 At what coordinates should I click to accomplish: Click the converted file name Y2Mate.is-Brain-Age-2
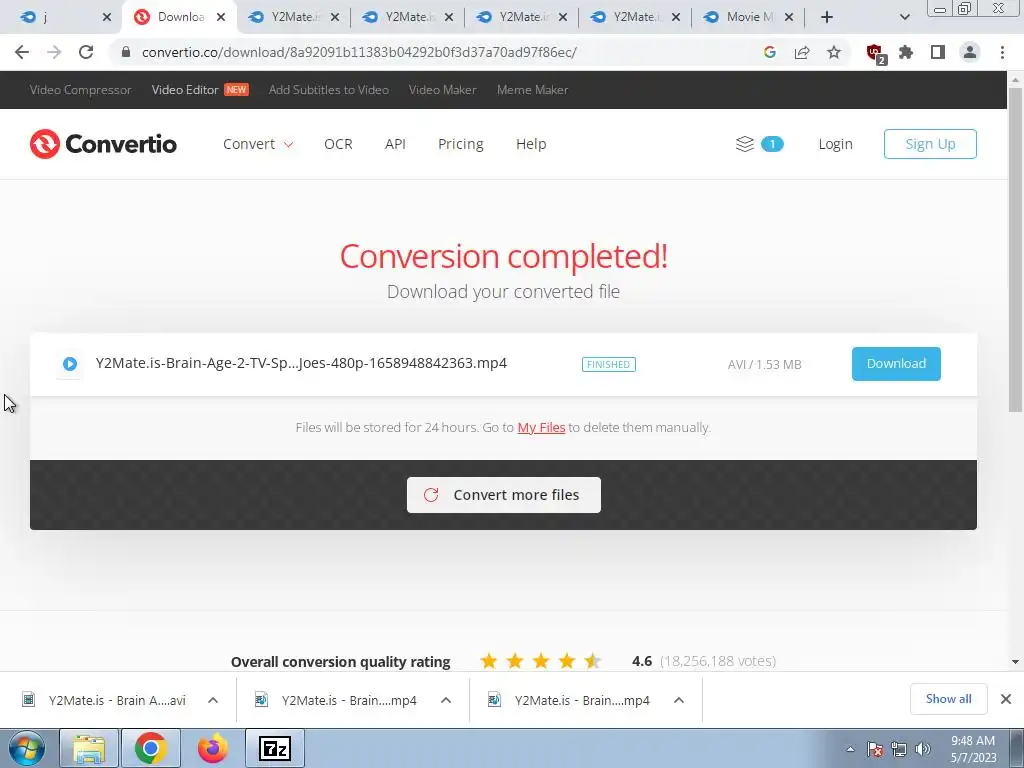[x=301, y=363]
